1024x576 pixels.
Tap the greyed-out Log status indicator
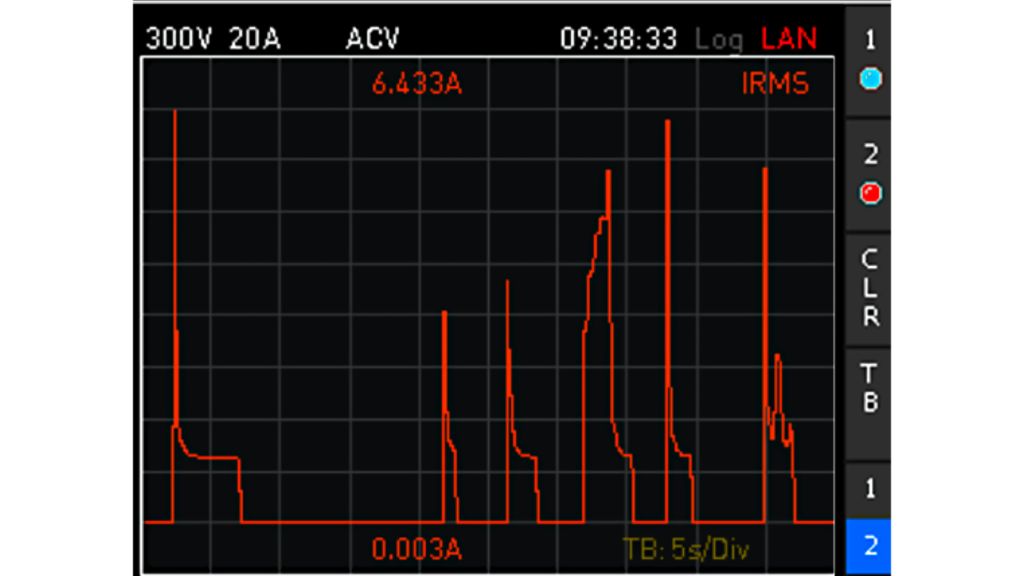[x=719, y=40]
